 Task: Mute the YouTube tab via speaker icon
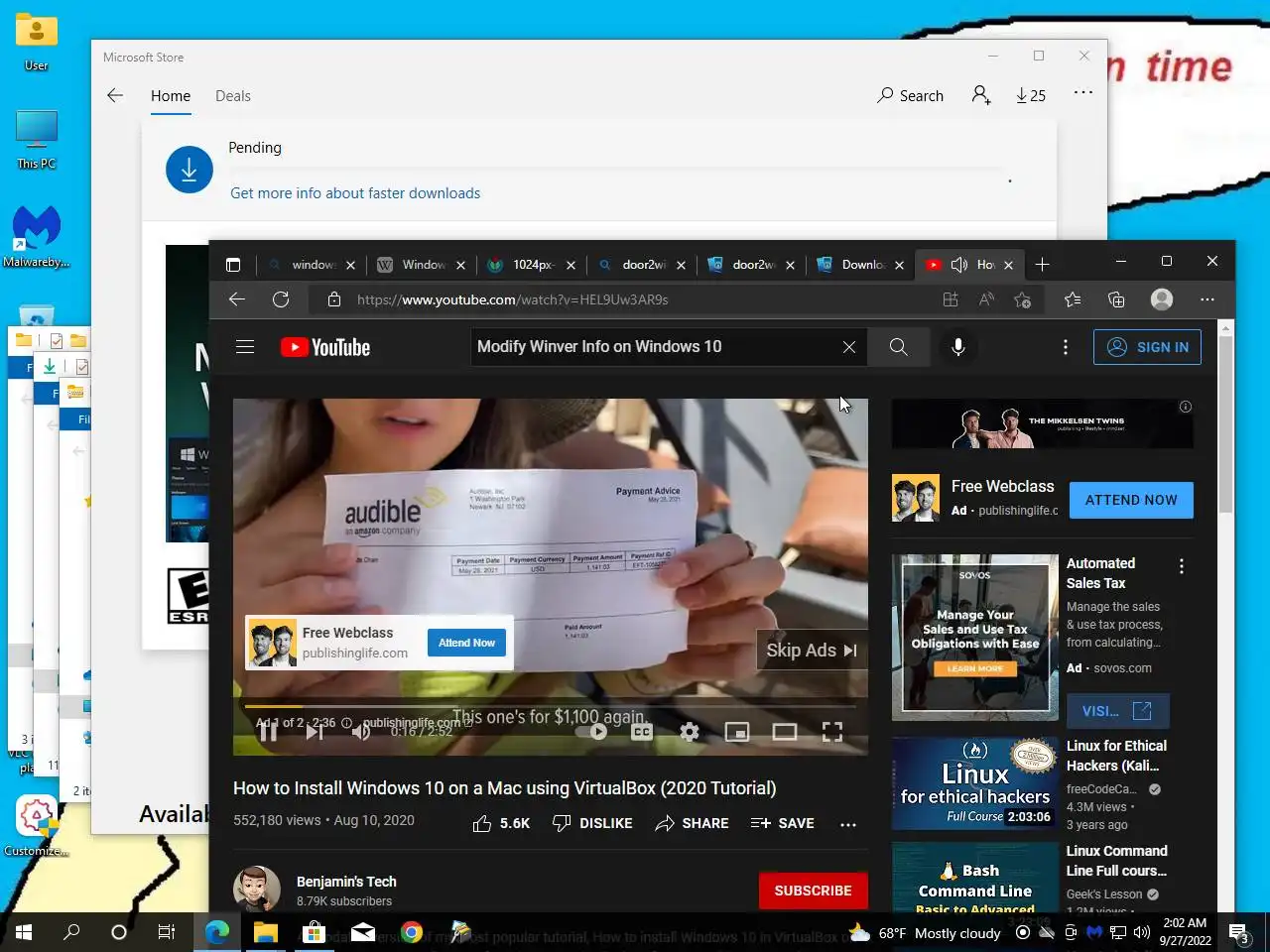coord(959,265)
